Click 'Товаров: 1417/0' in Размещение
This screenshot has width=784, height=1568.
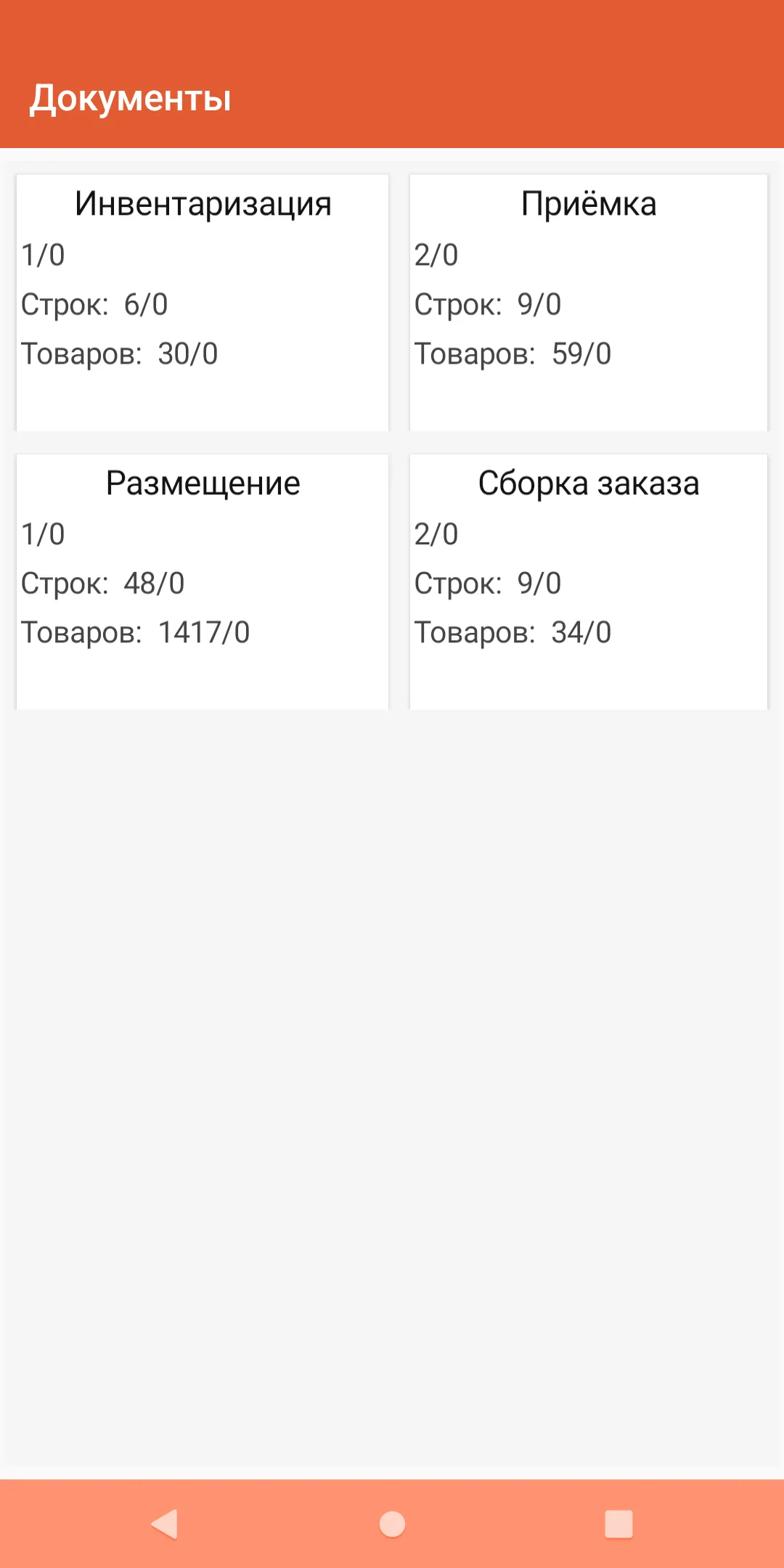136,633
